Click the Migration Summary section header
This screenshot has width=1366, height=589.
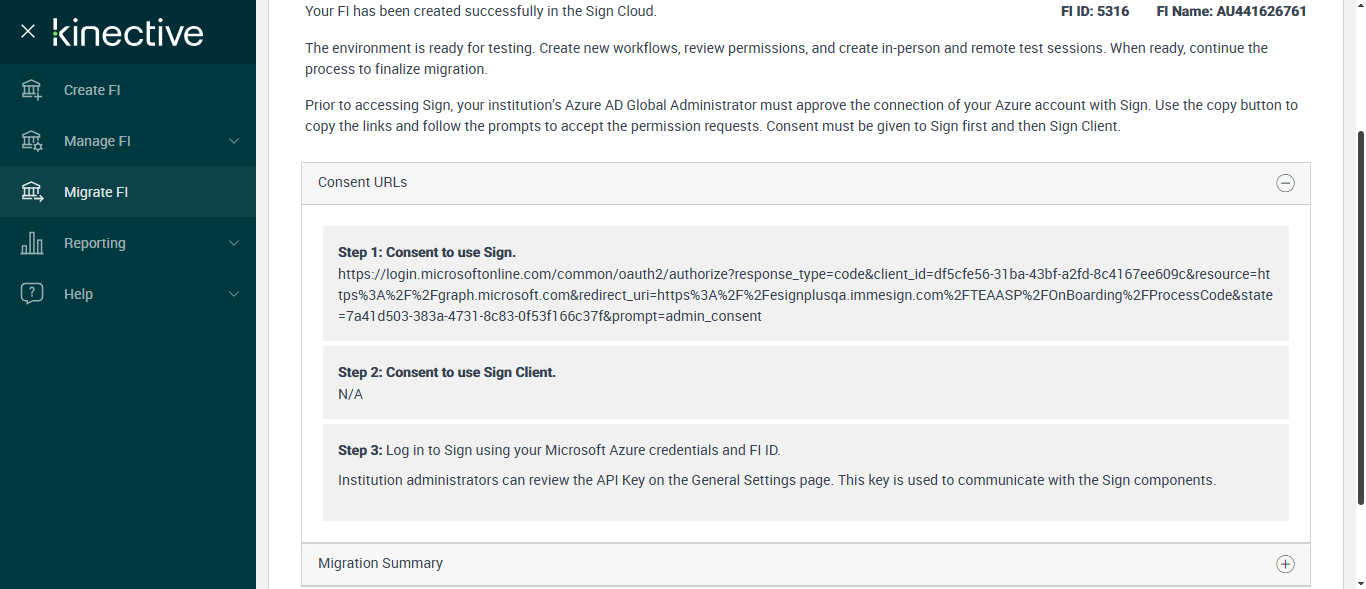pyautogui.click(x=380, y=564)
